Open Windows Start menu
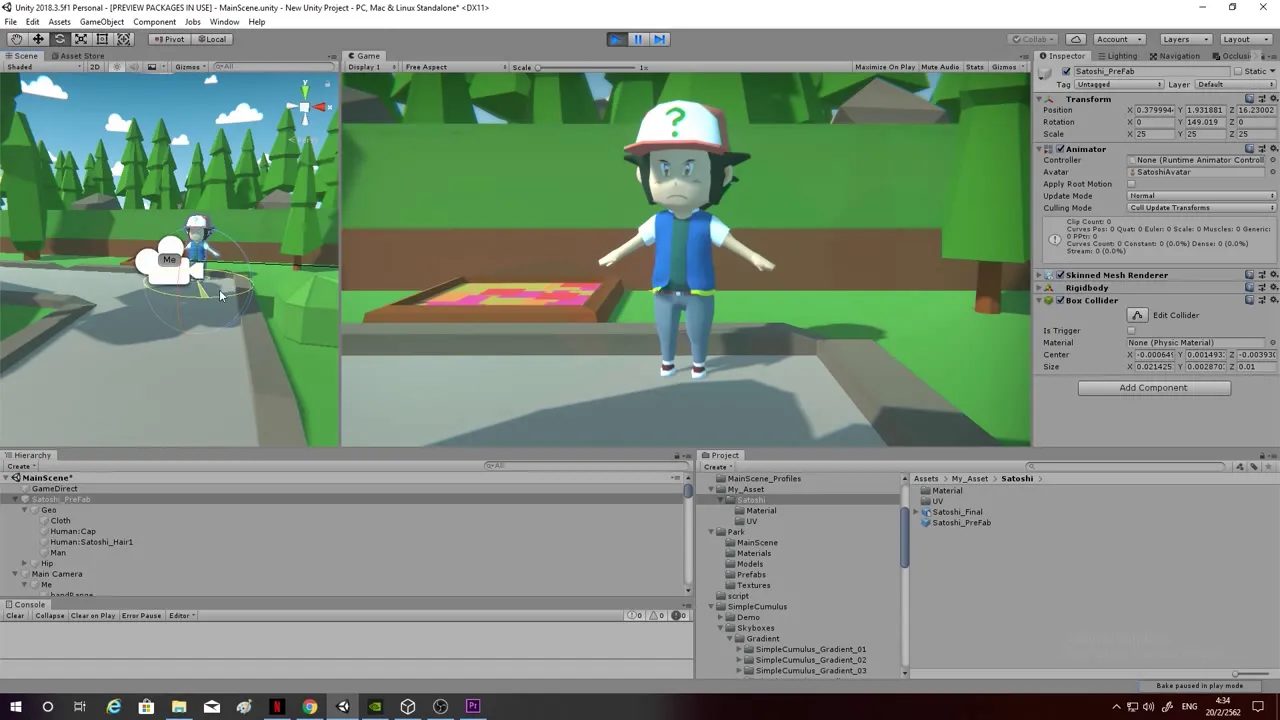Viewport: 1280px width, 720px height. (x=15, y=707)
